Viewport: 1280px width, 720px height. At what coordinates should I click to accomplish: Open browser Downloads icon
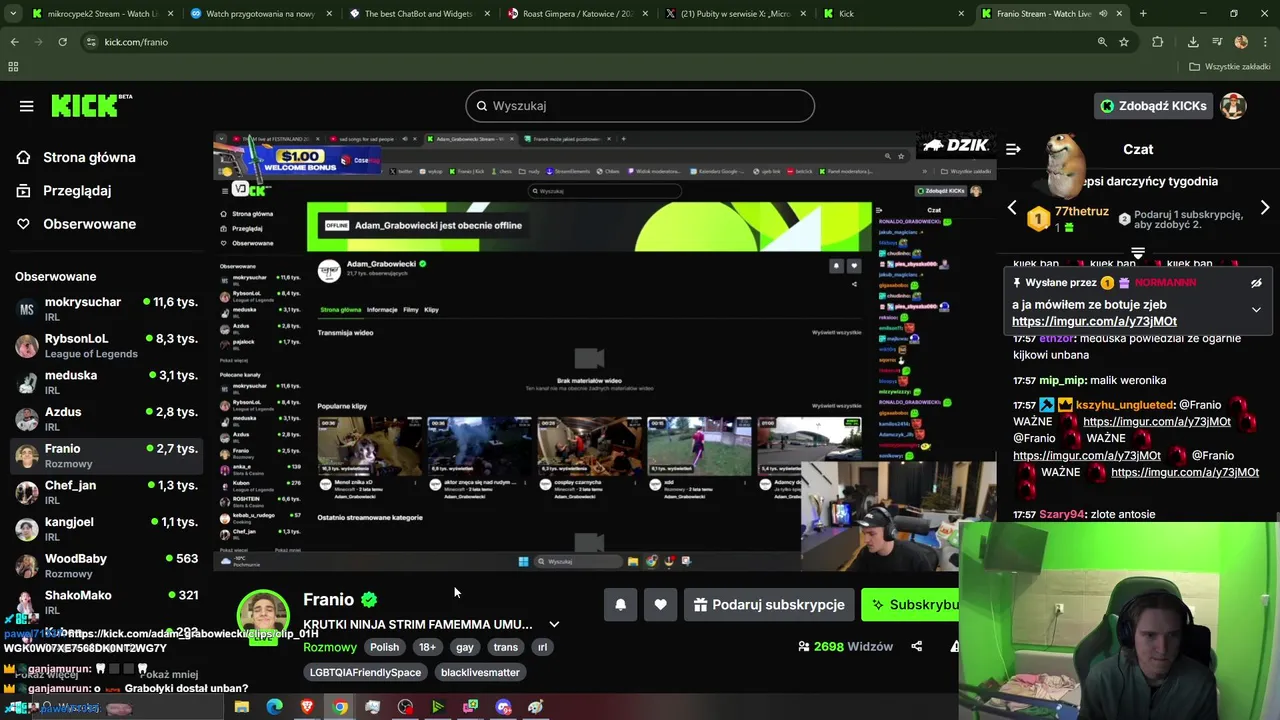pyautogui.click(x=1193, y=42)
